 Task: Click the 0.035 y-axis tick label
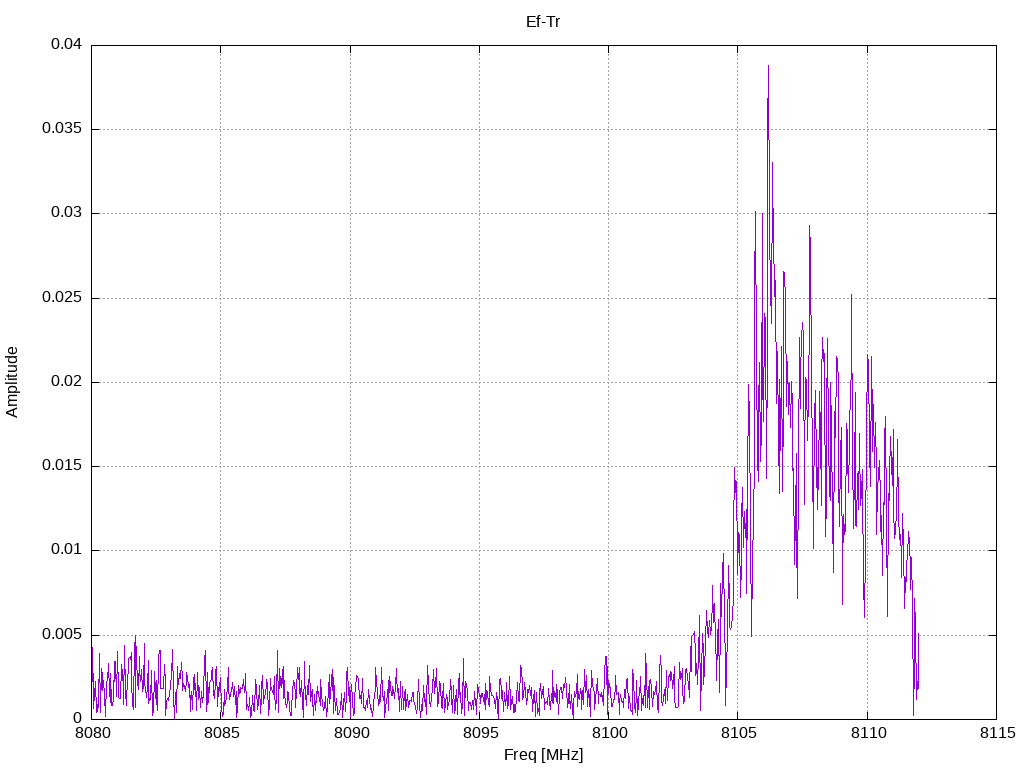point(63,129)
